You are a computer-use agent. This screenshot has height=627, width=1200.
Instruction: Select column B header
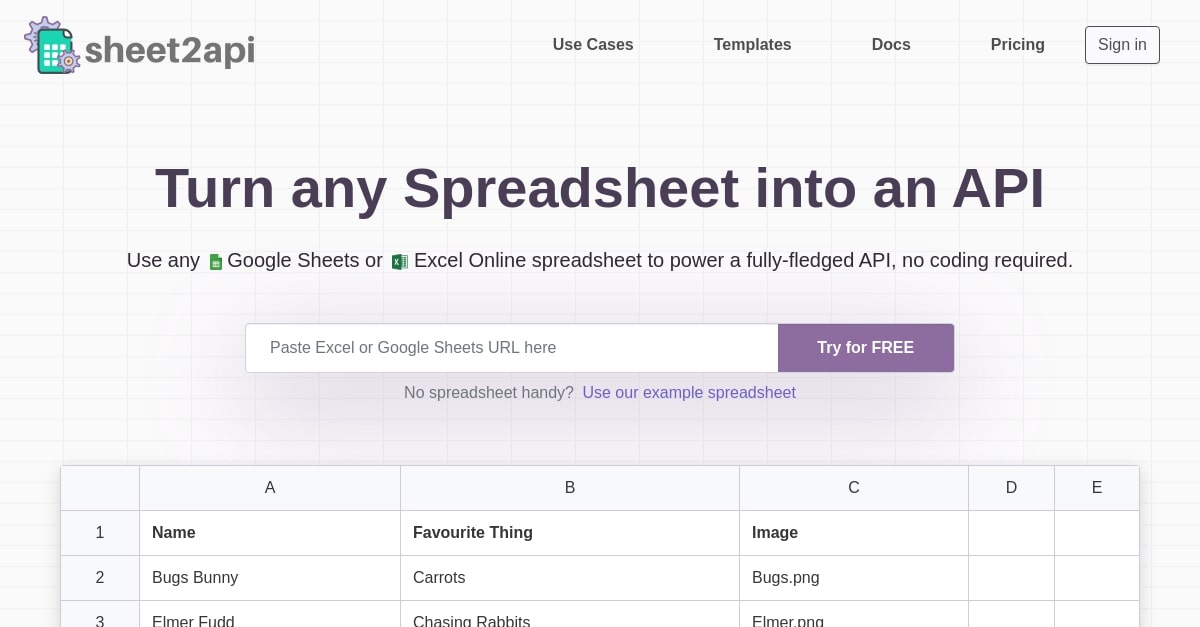pyautogui.click(x=570, y=488)
